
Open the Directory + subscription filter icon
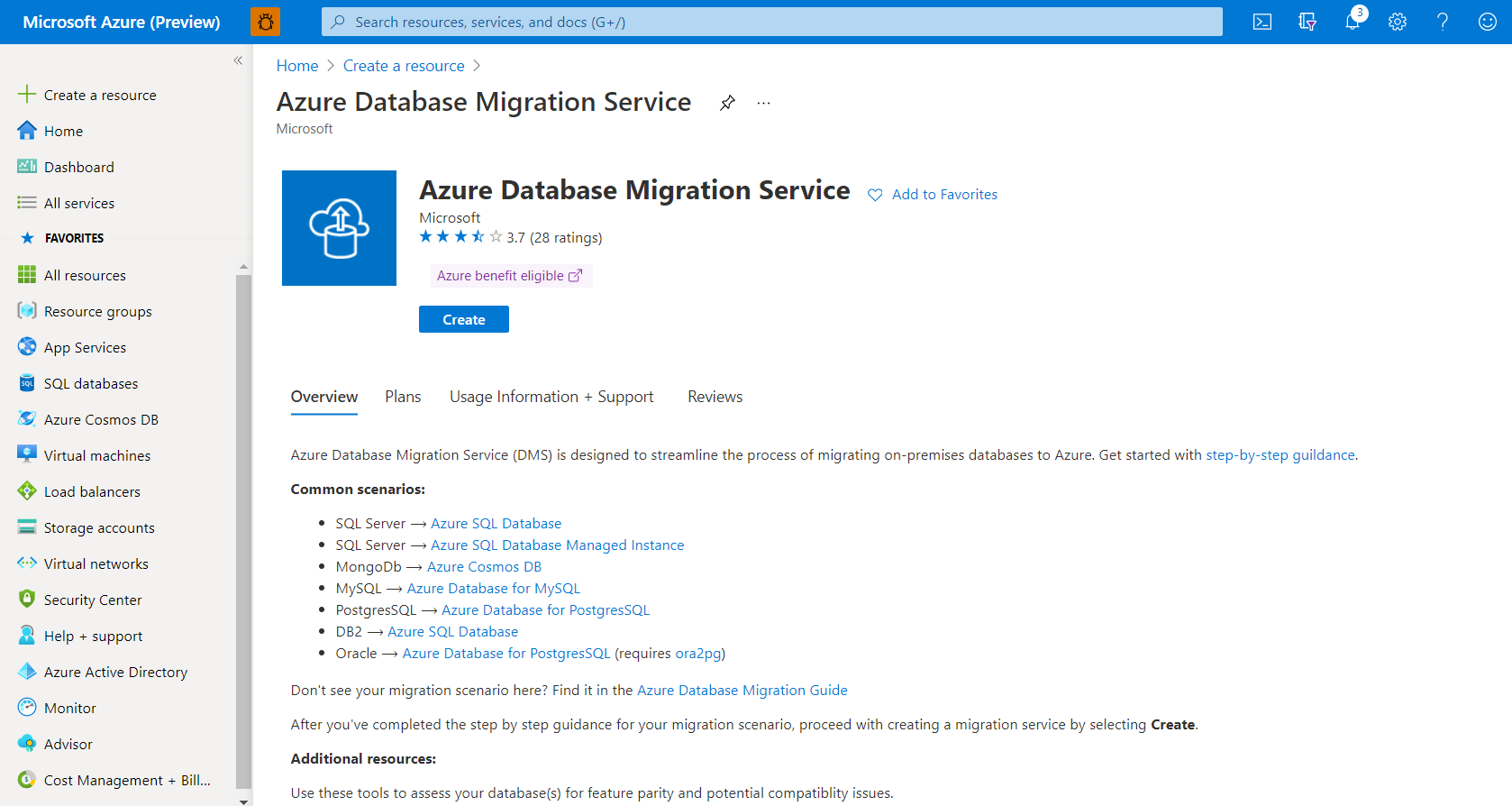[1307, 22]
